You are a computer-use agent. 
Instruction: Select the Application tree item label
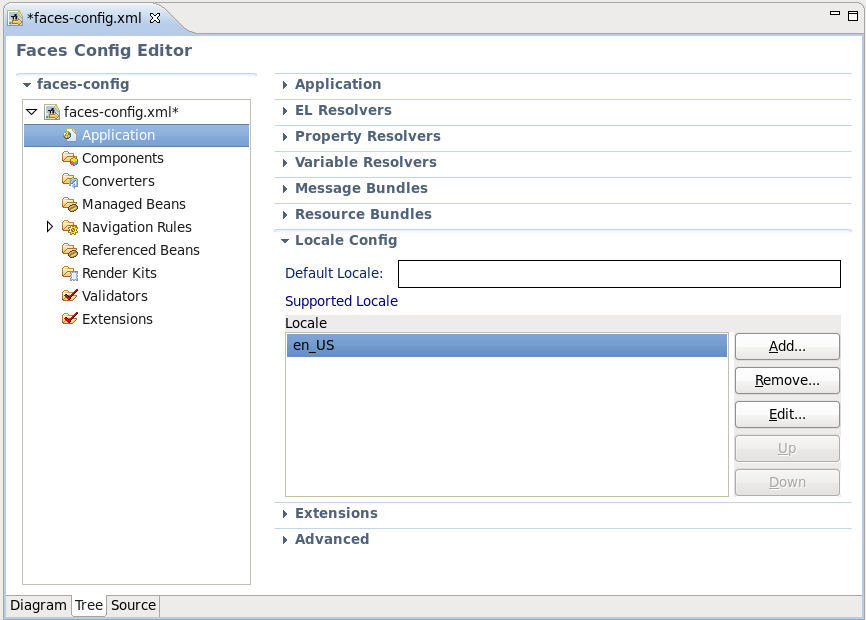[118, 135]
